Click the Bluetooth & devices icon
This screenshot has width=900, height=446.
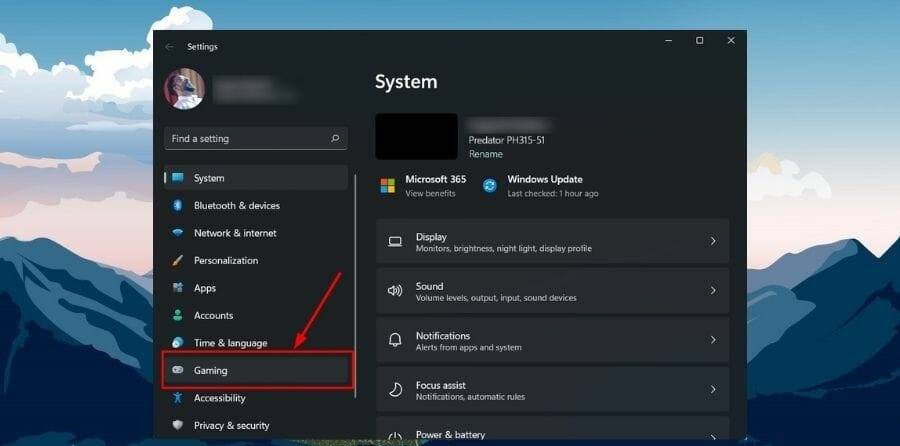pyautogui.click(x=178, y=206)
